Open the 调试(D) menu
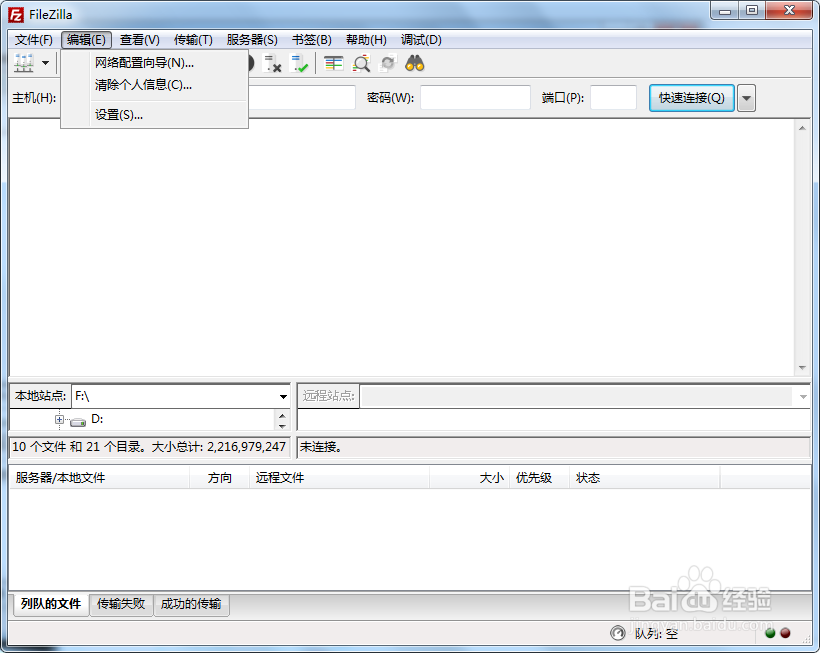Image resolution: width=820 pixels, height=653 pixels. click(421, 40)
